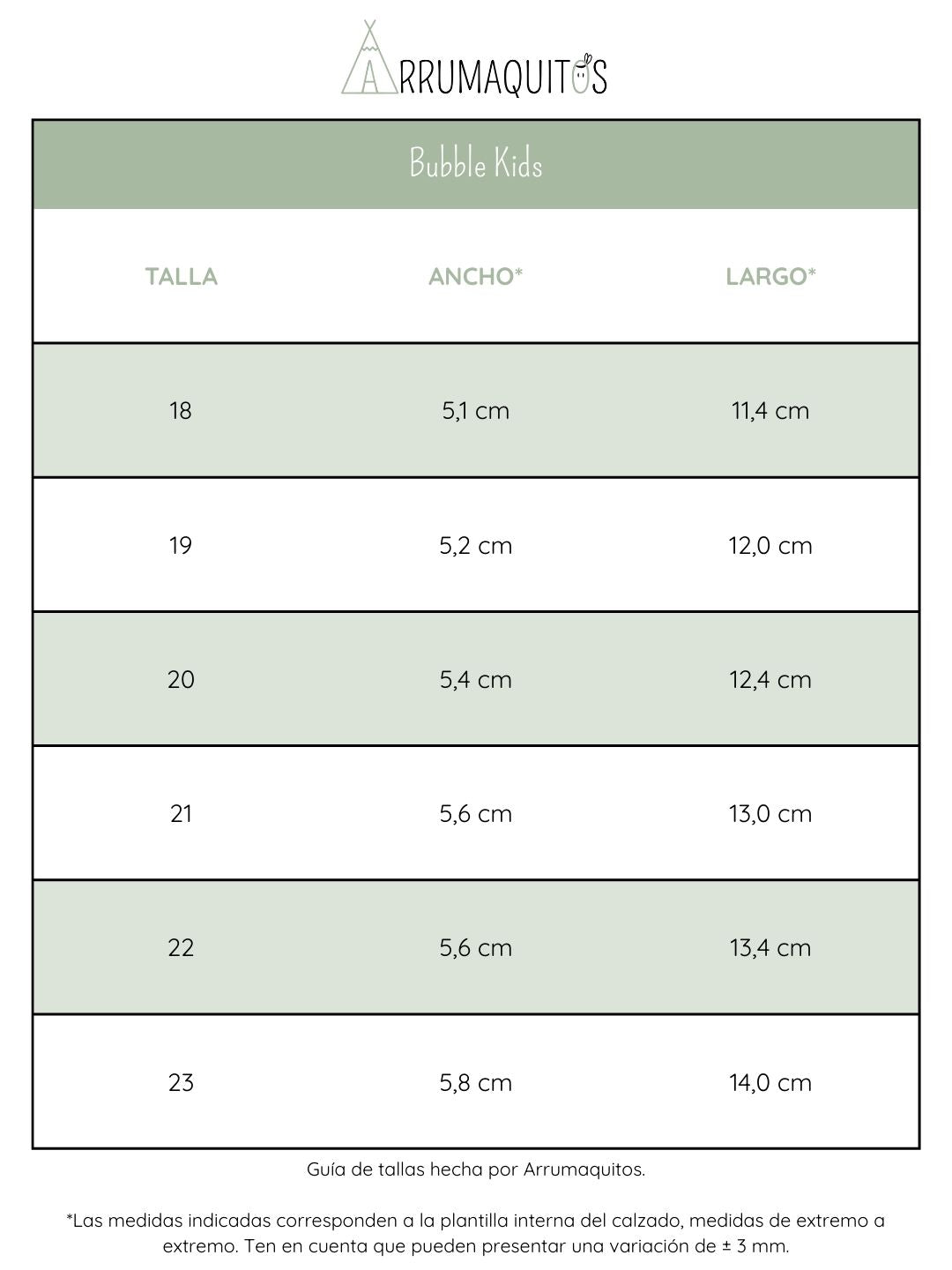Image resolution: width=952 pixels, height=1270 pixels.
Task: Click the TALLA column header
Action: [181, 277]
